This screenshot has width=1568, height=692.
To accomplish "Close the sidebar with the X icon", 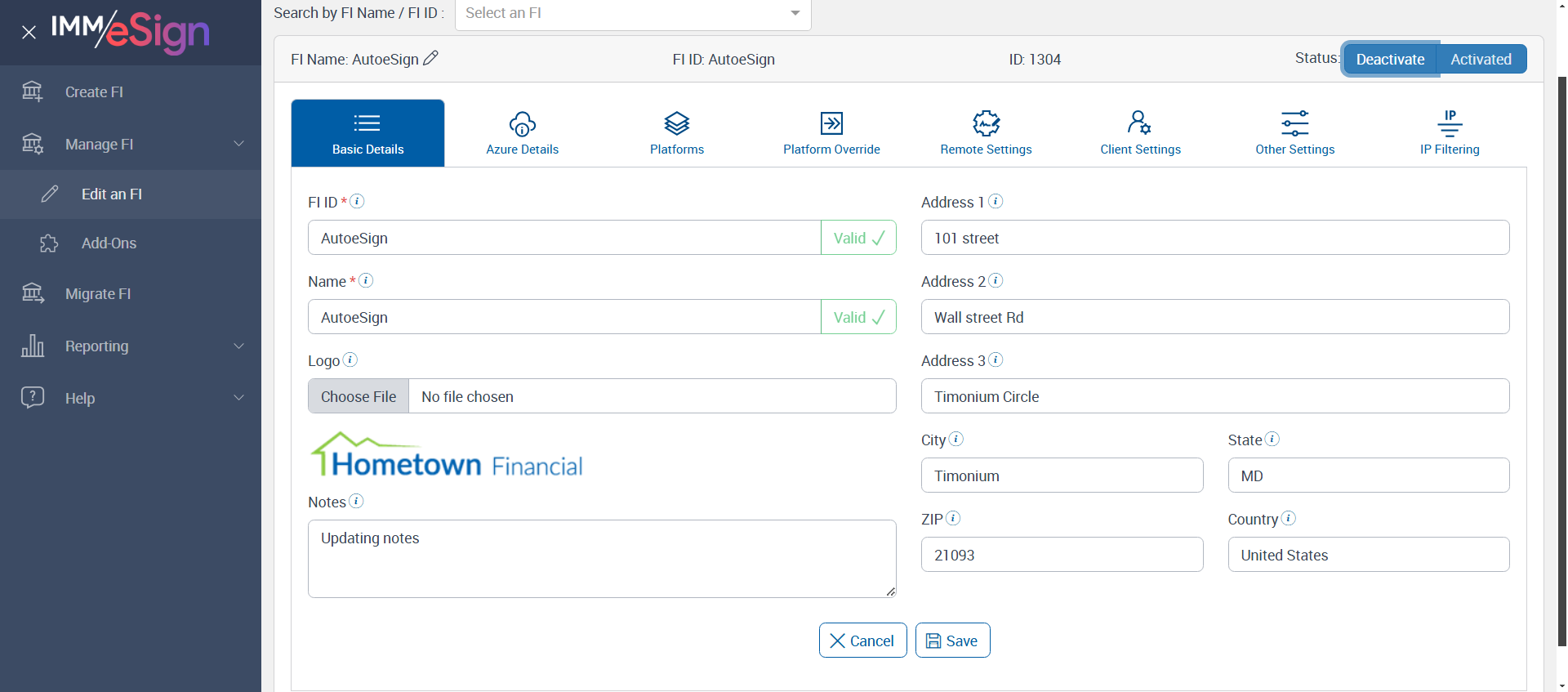I will [x=29, y=33].
